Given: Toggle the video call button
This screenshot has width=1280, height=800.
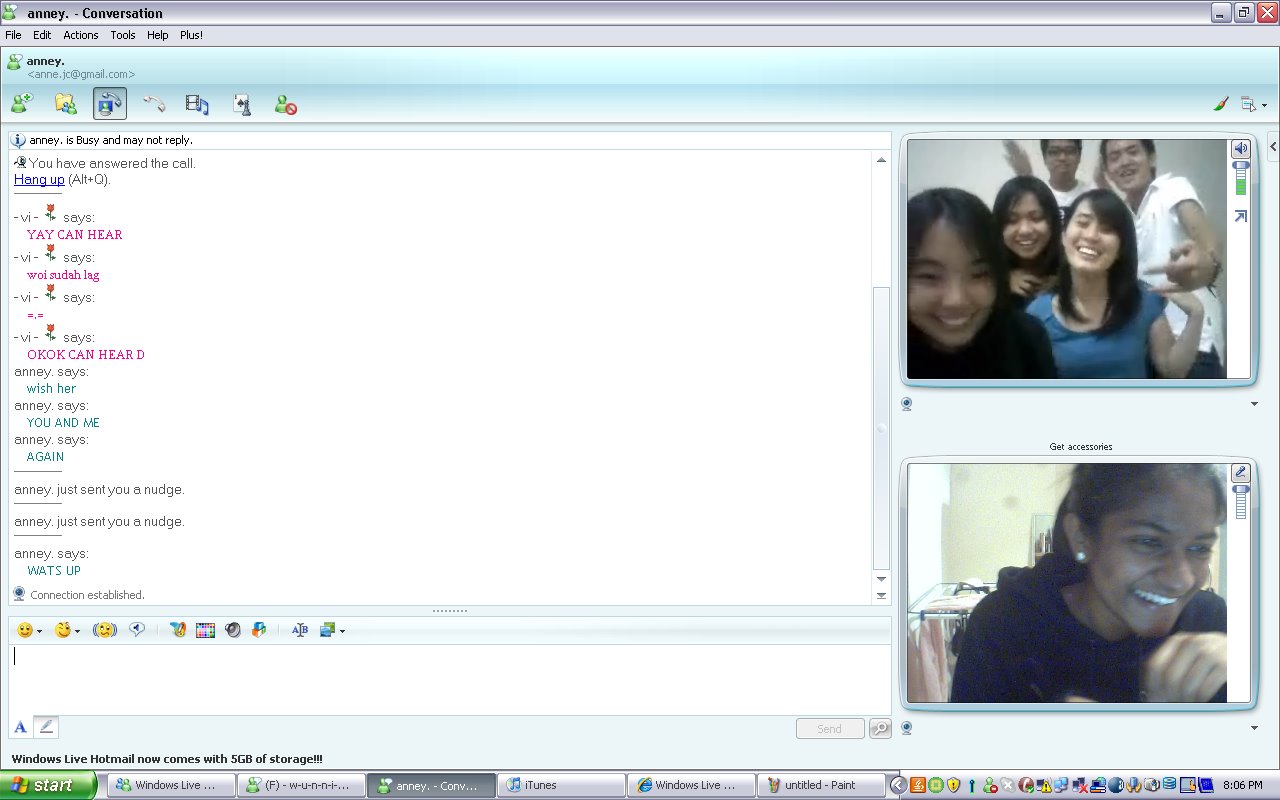Looking at the screenshot, I should point(110,103).
